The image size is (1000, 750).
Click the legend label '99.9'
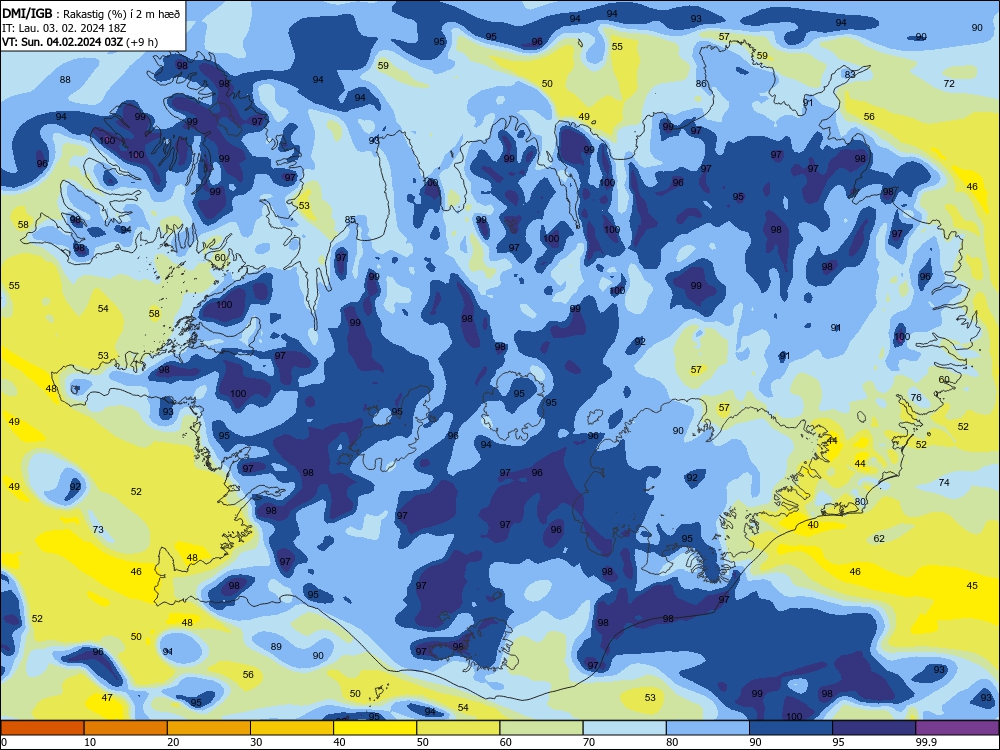(926, 742)
